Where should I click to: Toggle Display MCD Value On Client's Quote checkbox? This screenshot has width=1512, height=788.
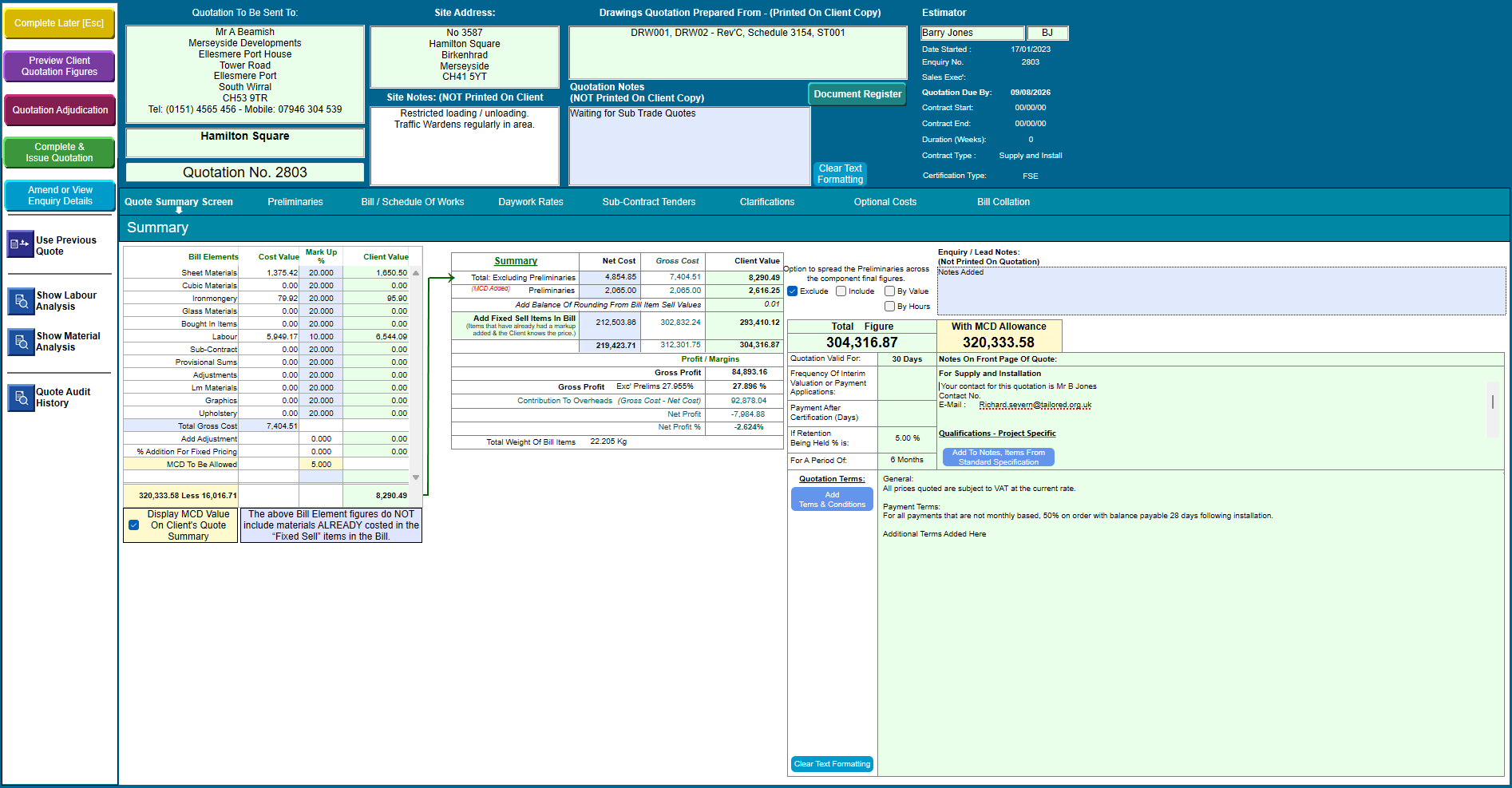pos(134,525)
